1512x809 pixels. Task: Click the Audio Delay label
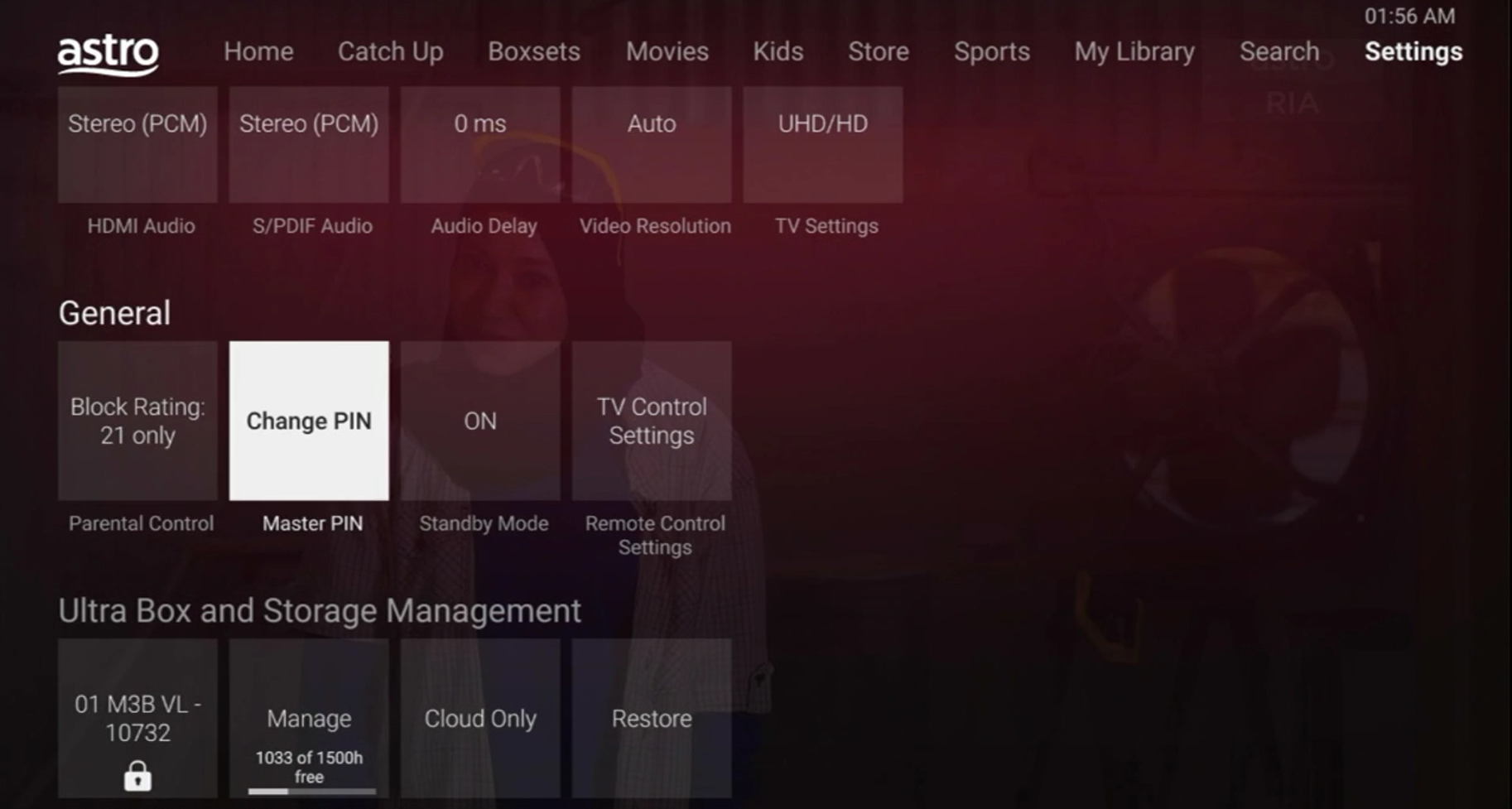[484, 226]
